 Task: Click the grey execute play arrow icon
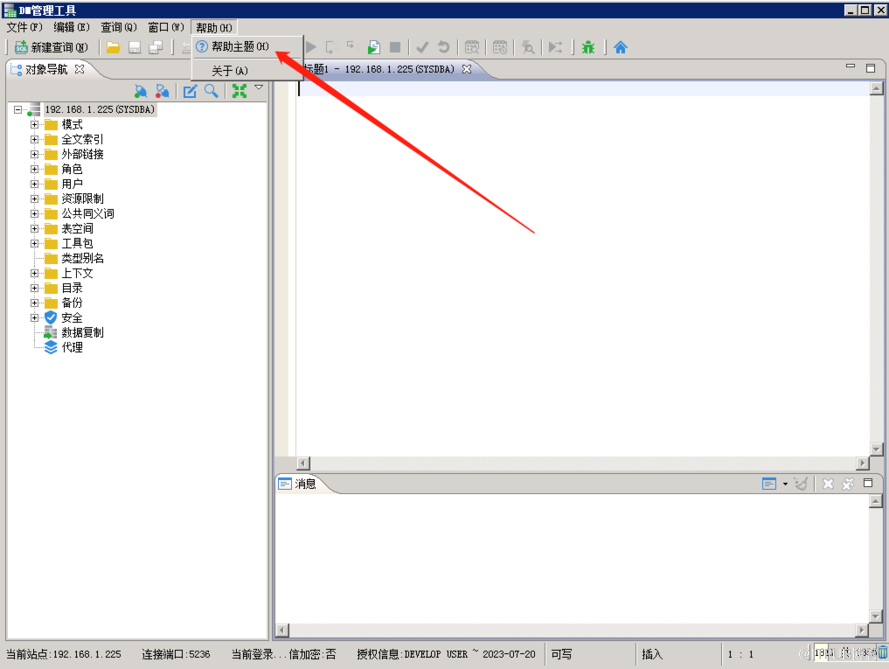(311, 47)
